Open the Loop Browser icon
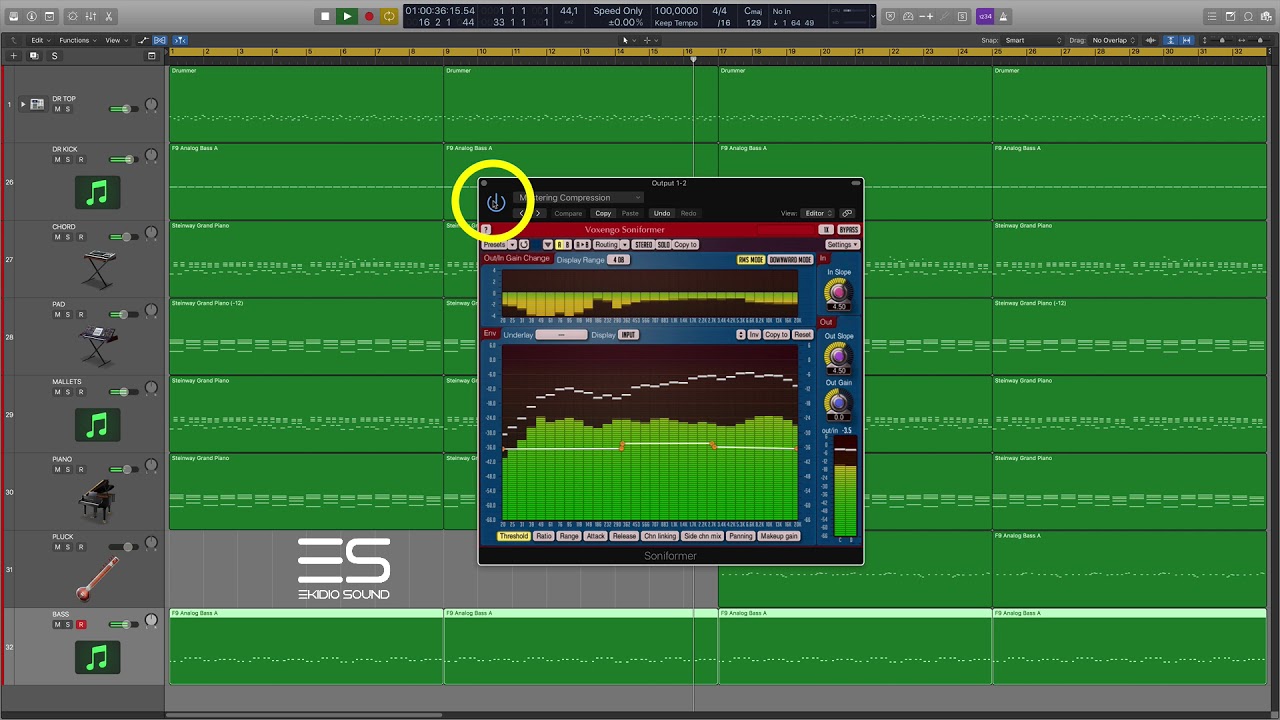 pyautogui.click(x=1248, y=16)
